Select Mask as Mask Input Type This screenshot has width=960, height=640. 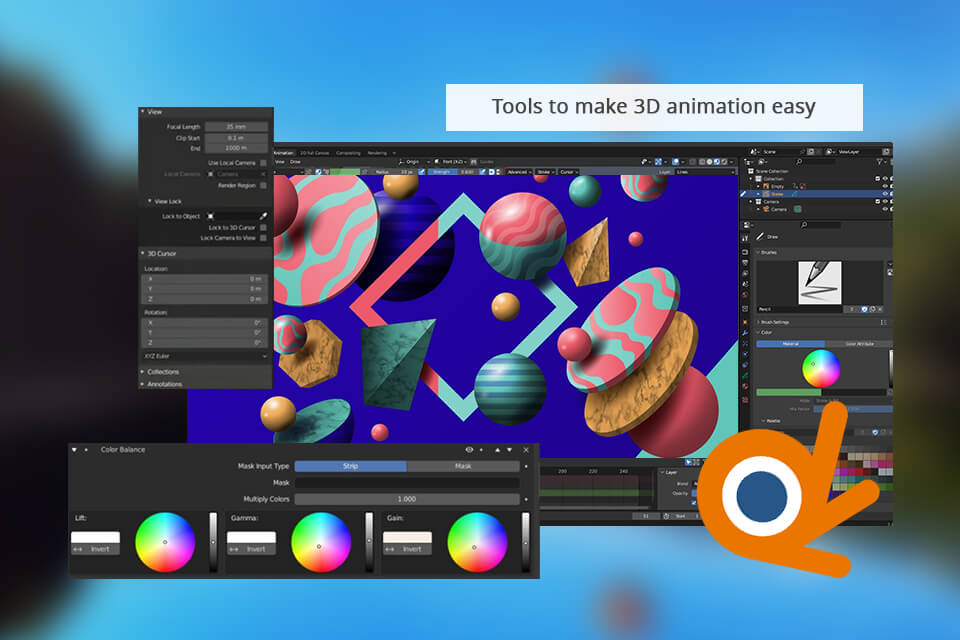(463, 466)
